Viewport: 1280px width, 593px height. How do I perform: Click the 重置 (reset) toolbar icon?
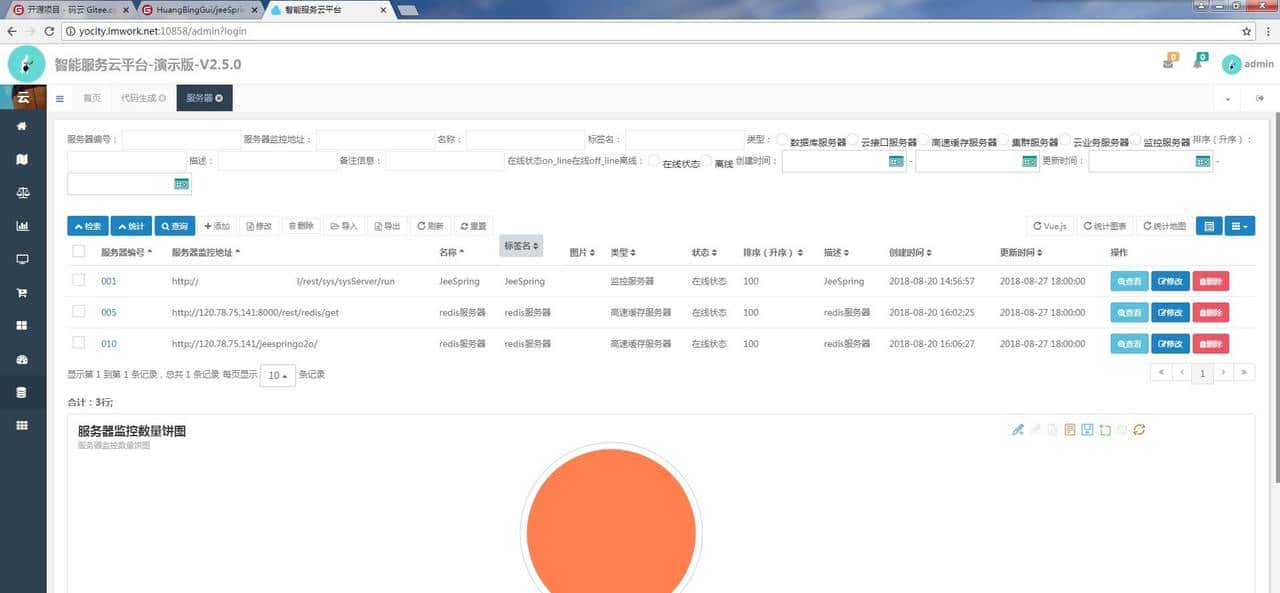pyautogui.click(x=472, y=226)
